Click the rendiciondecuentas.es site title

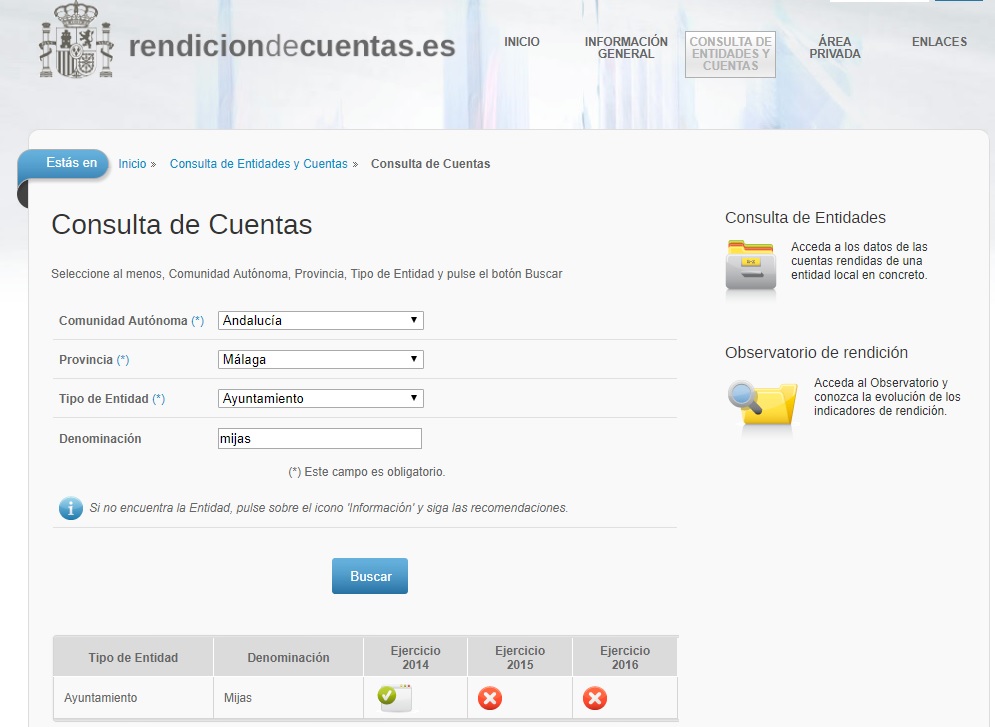coord(292,46)
